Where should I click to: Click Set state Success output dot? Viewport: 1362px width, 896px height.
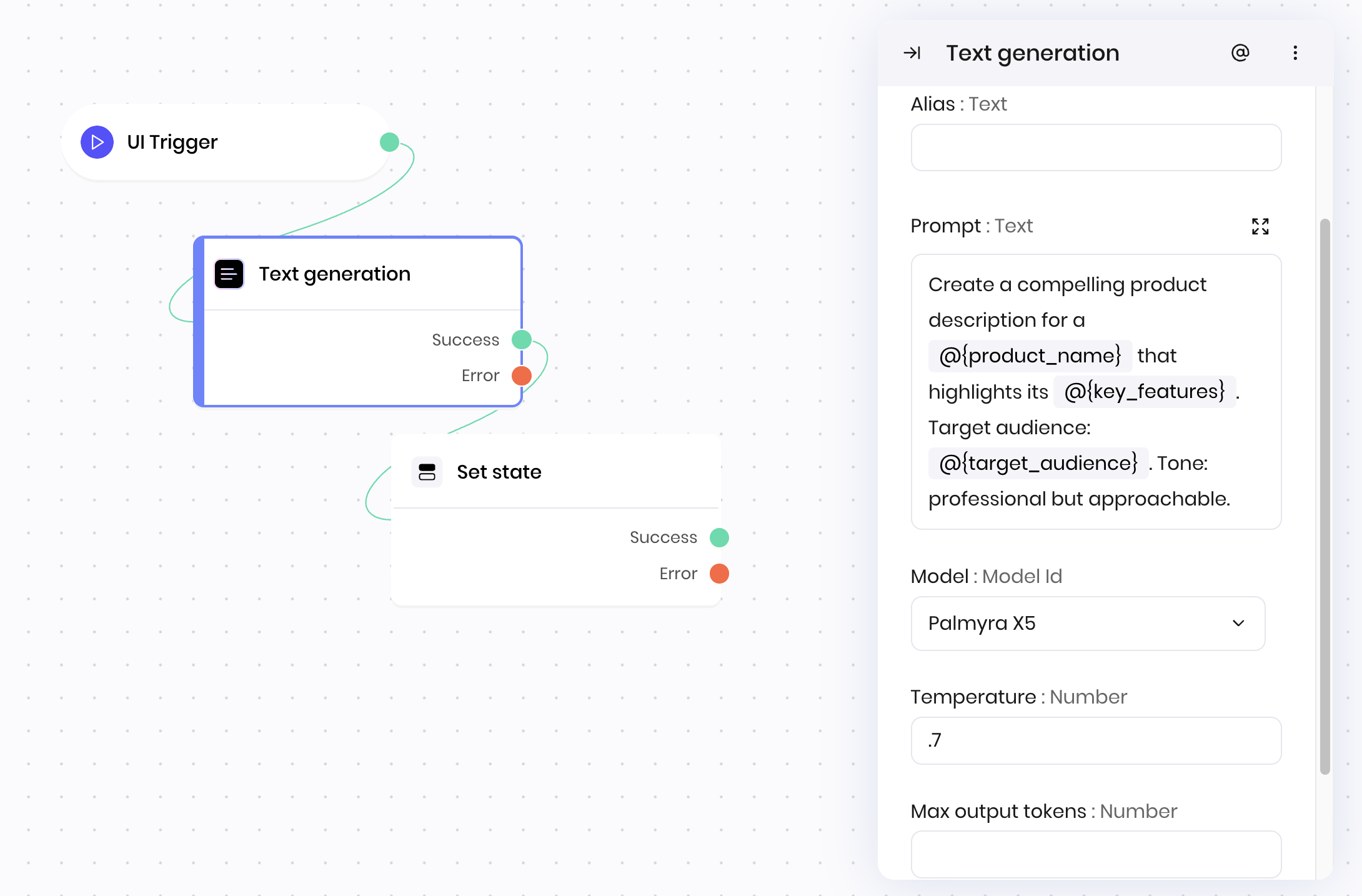719,537
